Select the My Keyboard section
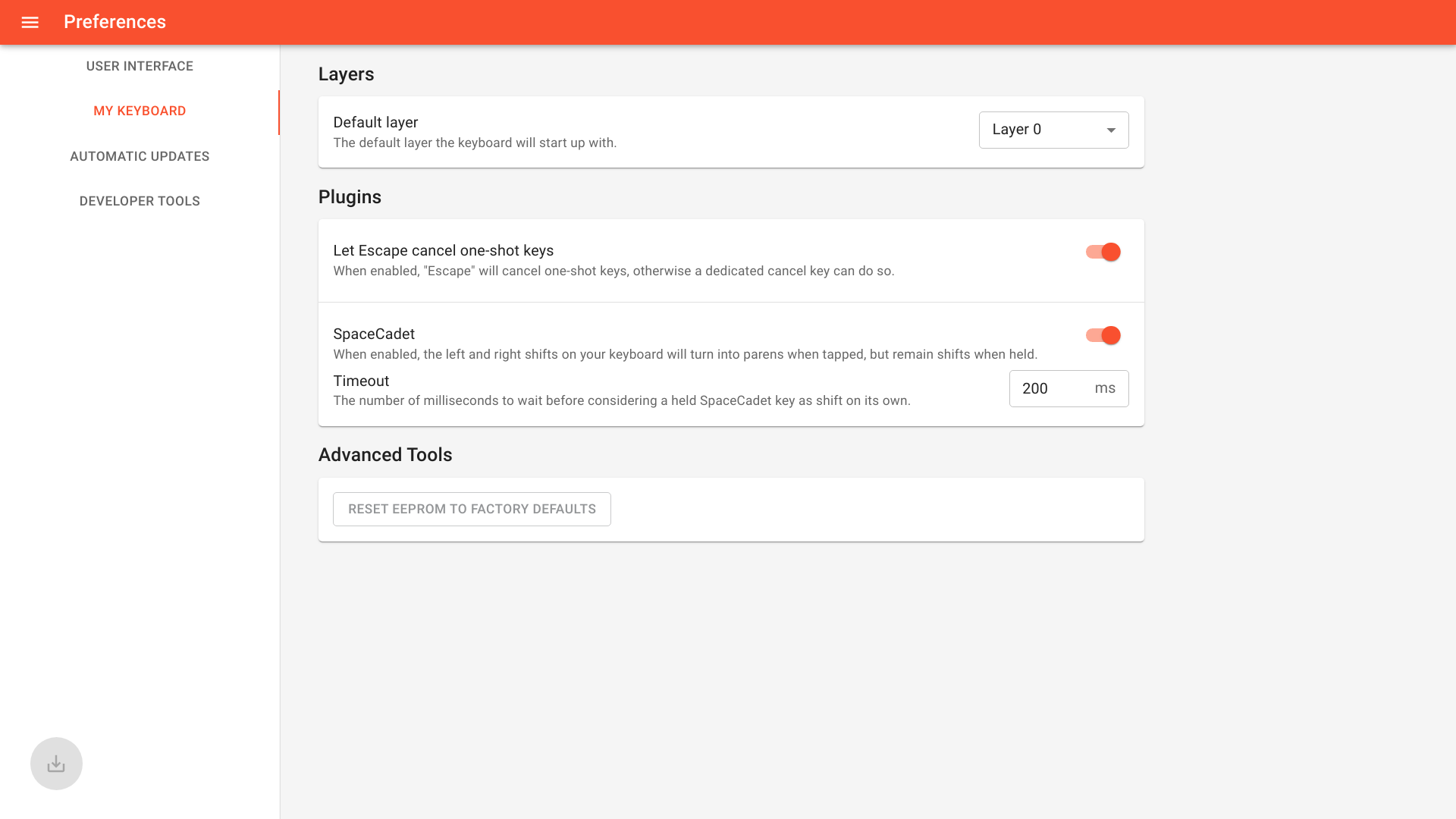The width and height of the screenshot is (1456, 819). 140,111
